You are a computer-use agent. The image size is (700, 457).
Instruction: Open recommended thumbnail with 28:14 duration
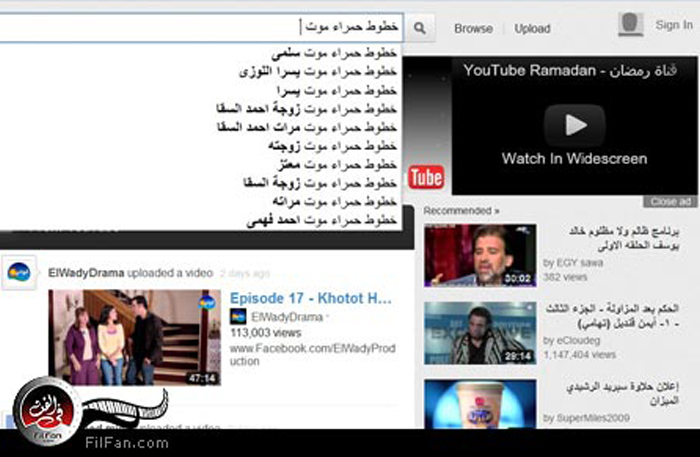[x=480, y=333]
